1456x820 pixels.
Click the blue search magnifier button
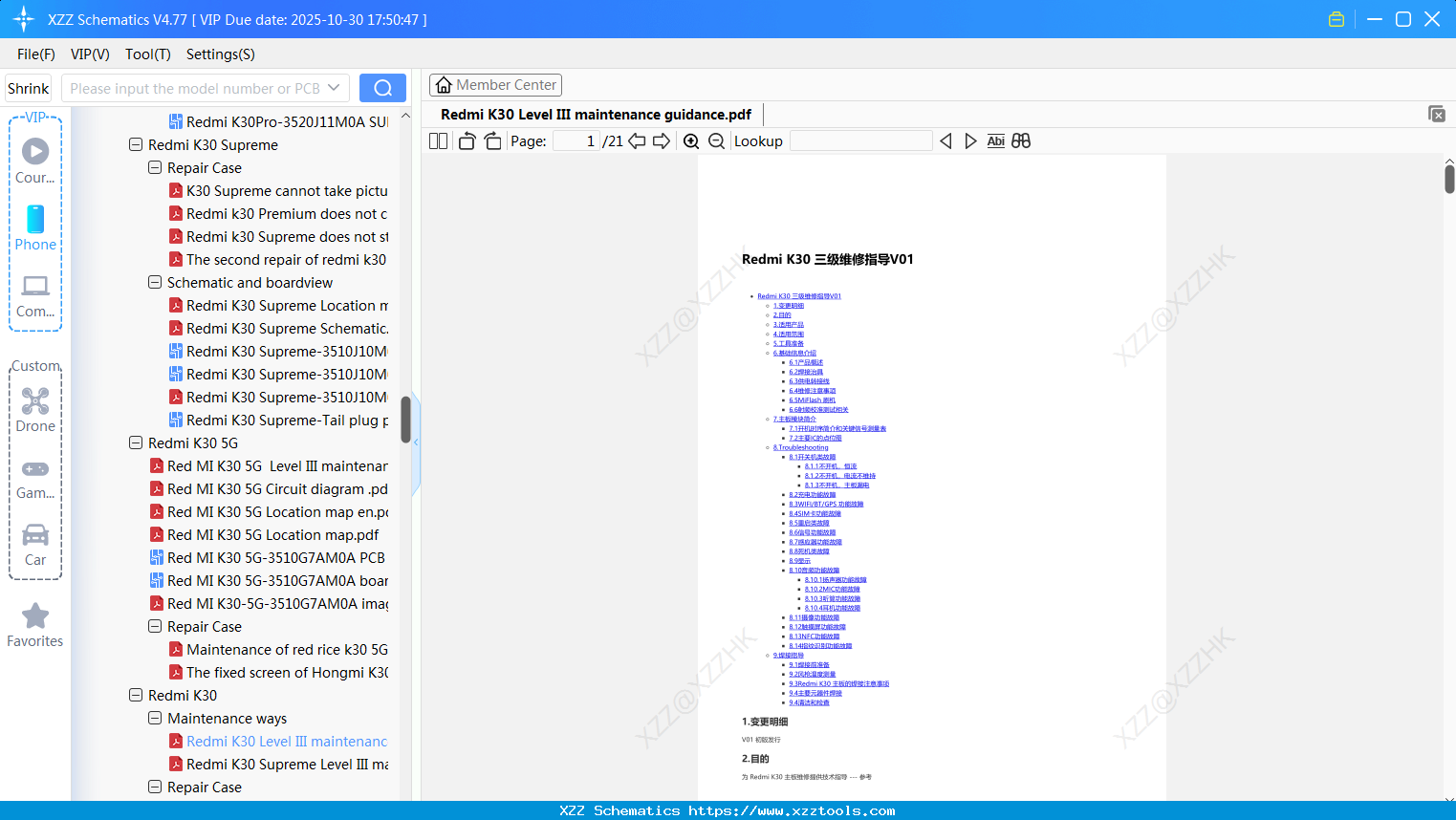pyautogui.click(x=382, y=88)
